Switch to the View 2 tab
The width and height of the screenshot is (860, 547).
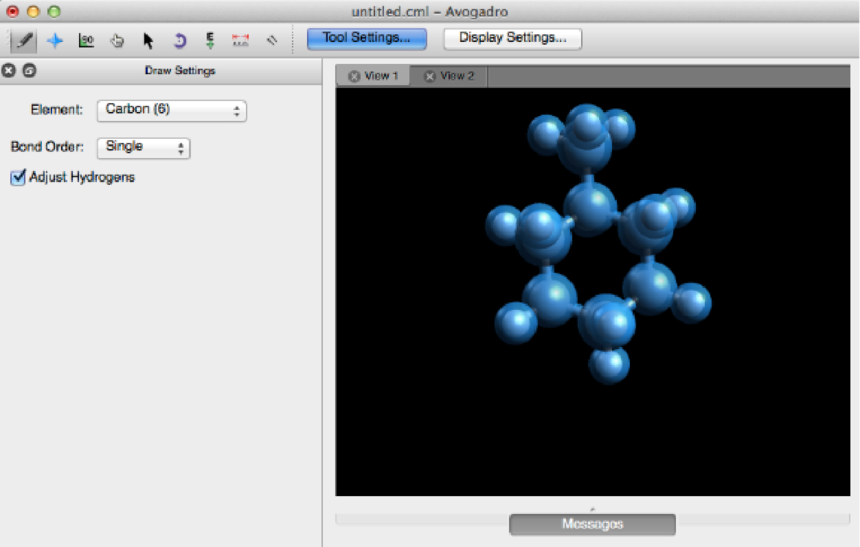tap(457, 76)
